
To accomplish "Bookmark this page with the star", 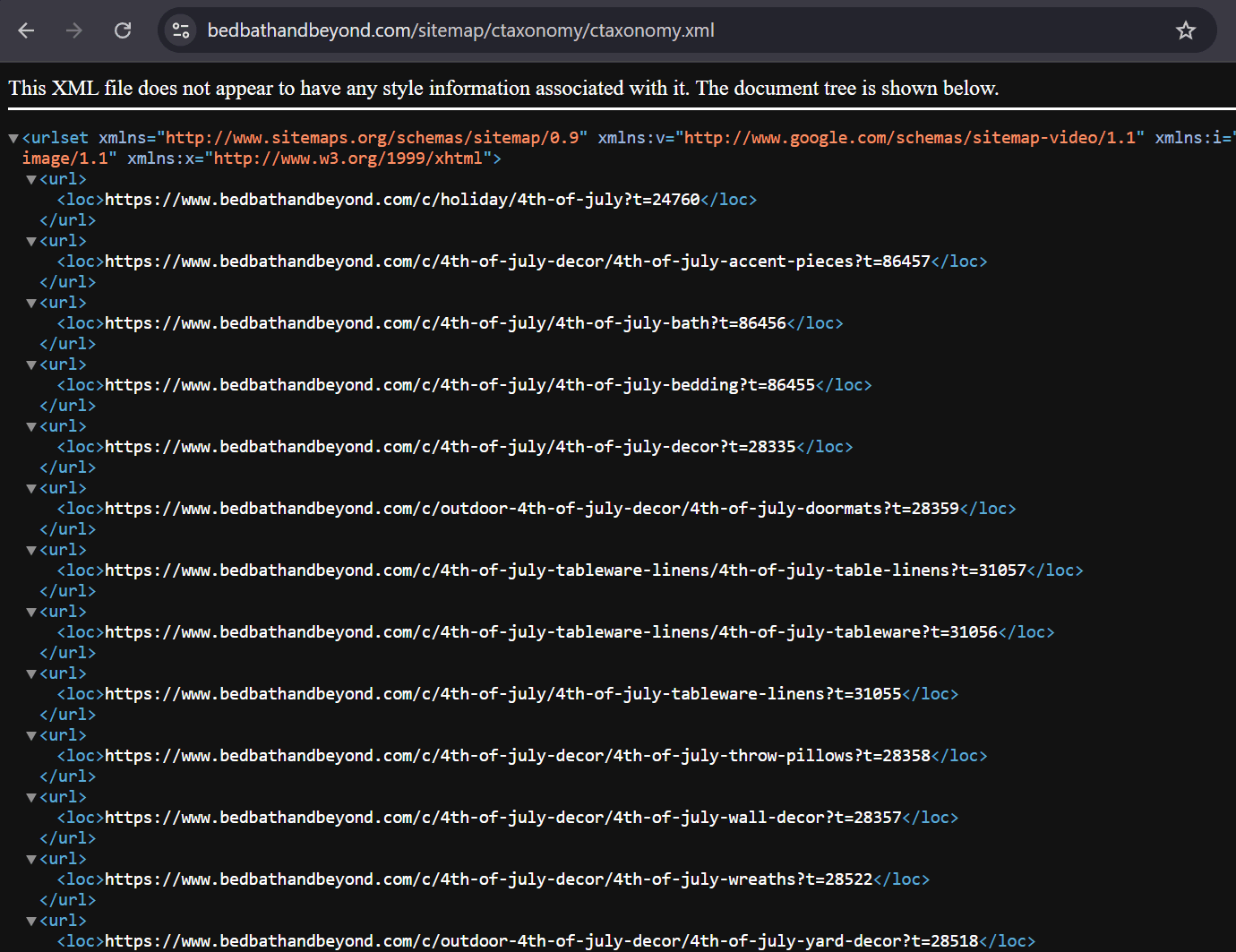I will pyautogui.click(x=1186, y=30).
